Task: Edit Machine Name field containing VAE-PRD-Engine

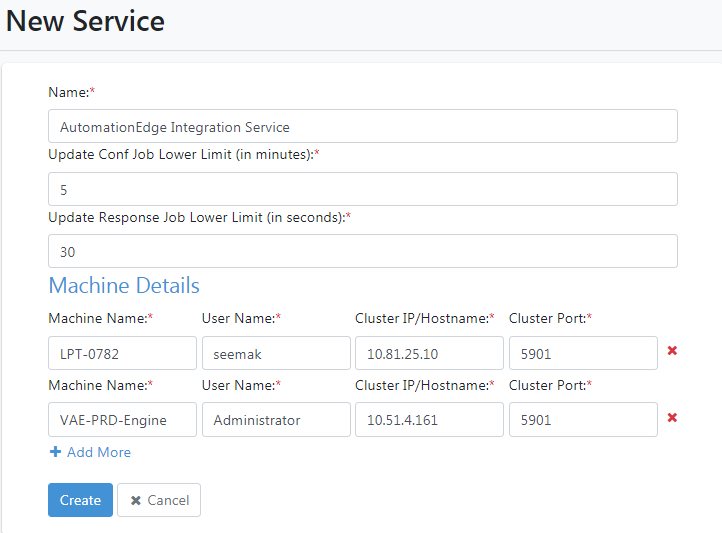Action: click(x=122, y=419)
